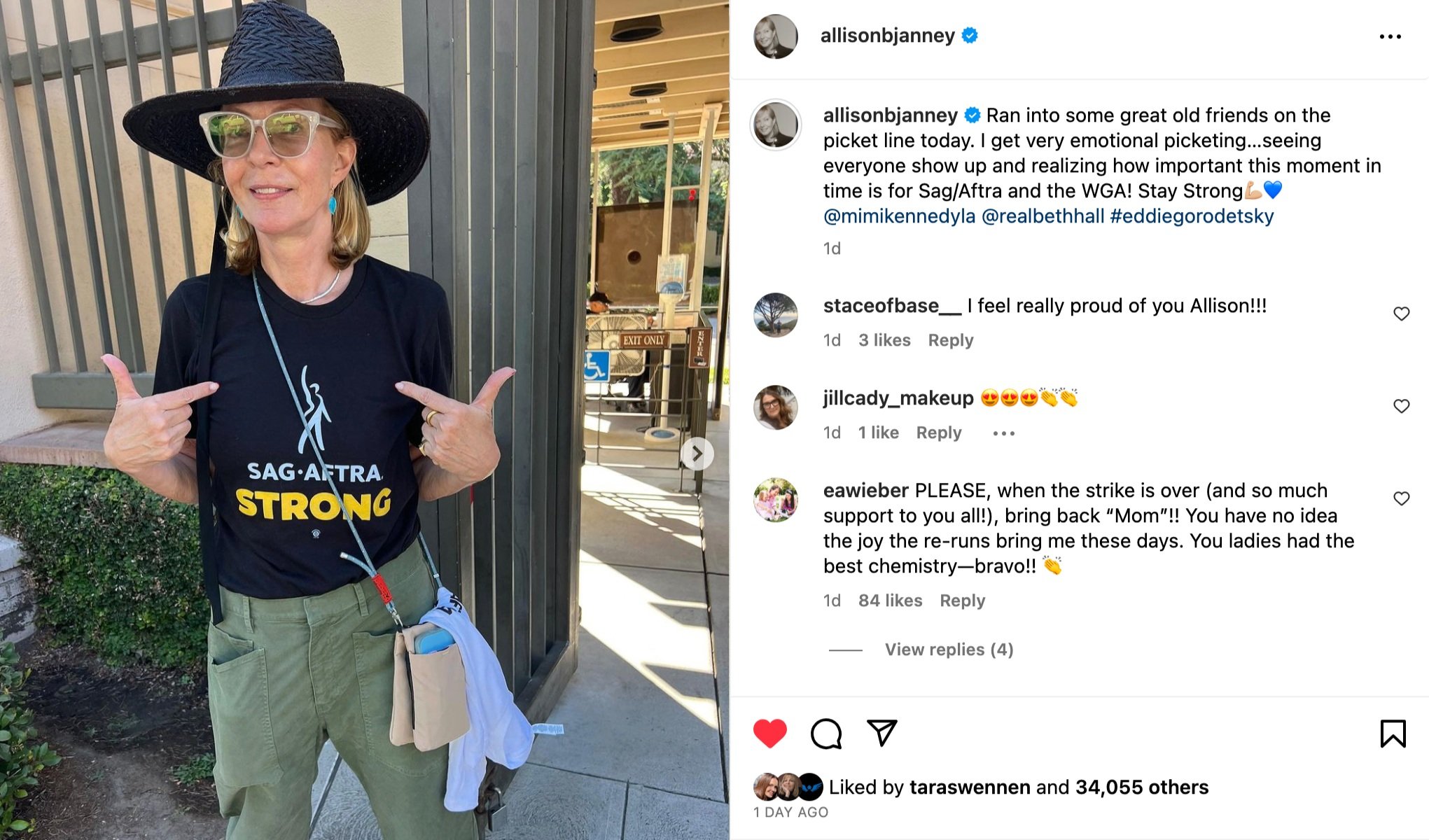Share the post via paper plane icon

click(x=882, y=733)
